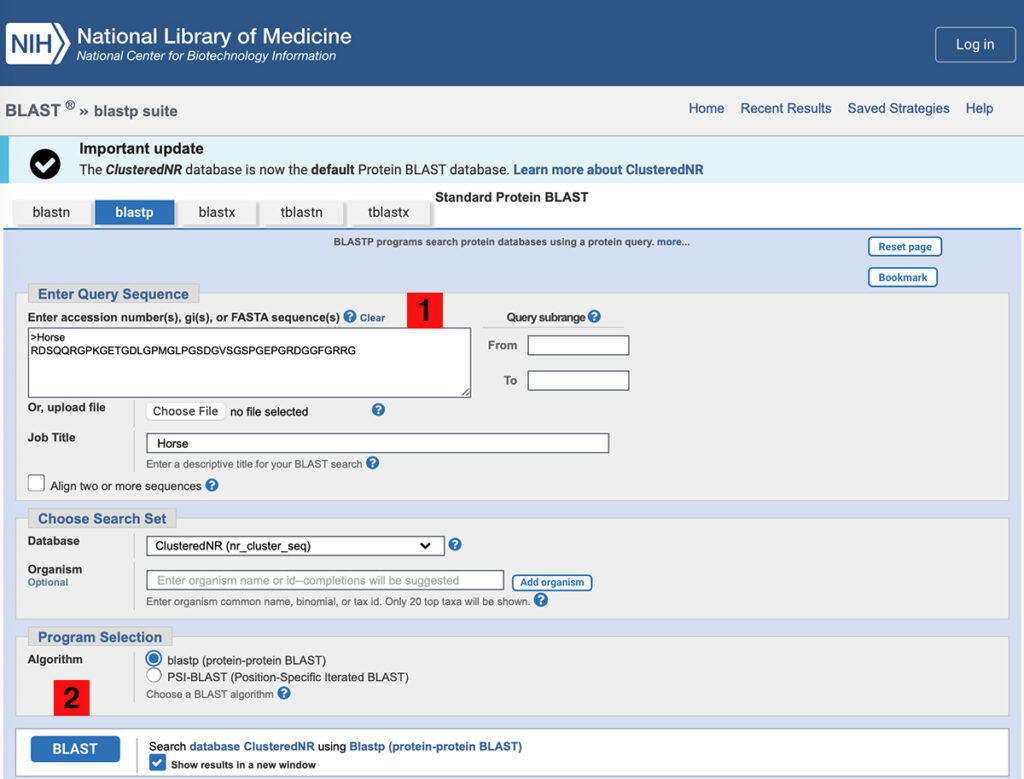Tick the Align two or more sequences checkbox
Image resolution: width=1024 pixels, height=779 pixels.
point(37,484)
